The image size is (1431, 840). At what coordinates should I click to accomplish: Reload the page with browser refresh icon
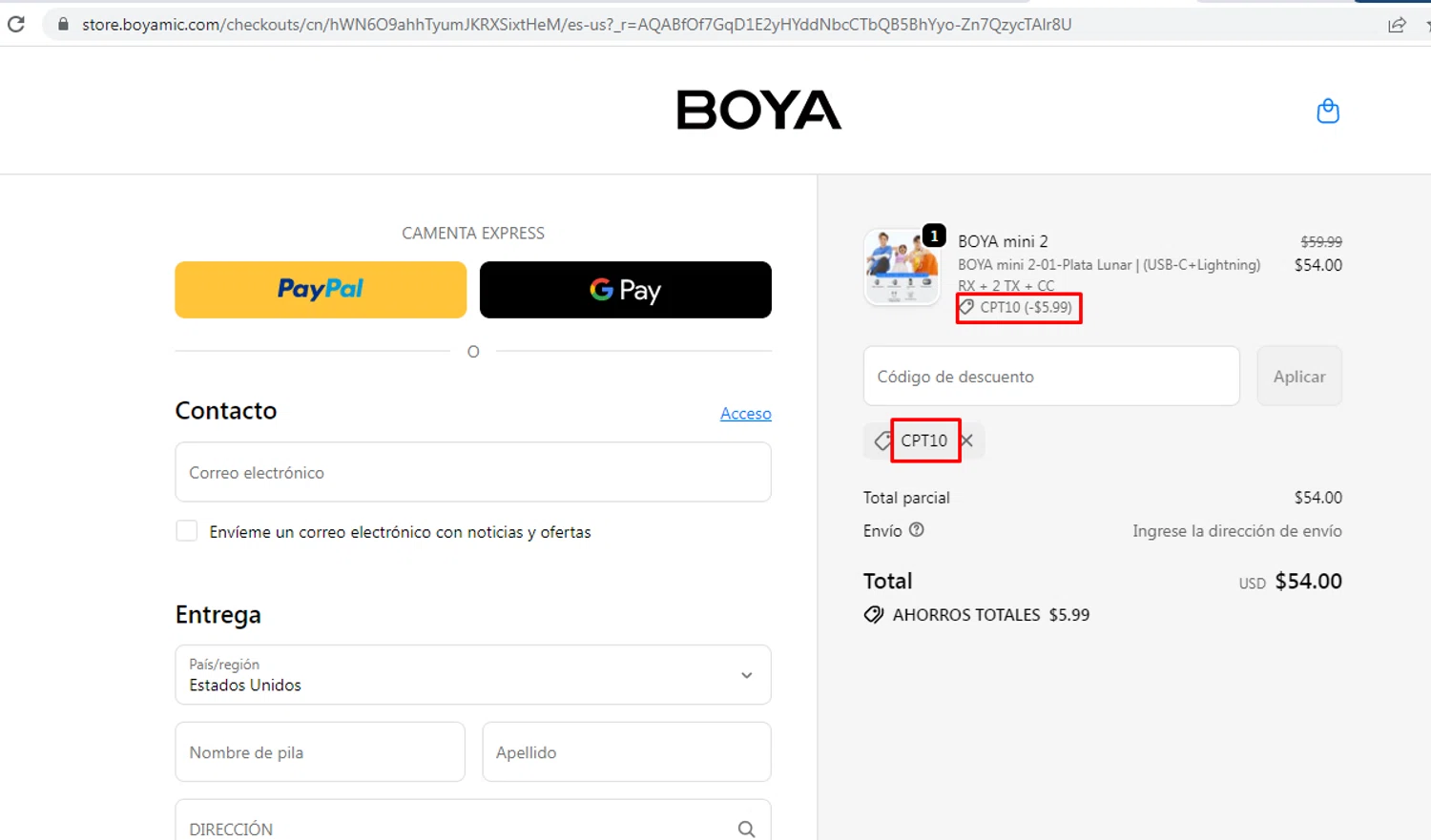15,24
